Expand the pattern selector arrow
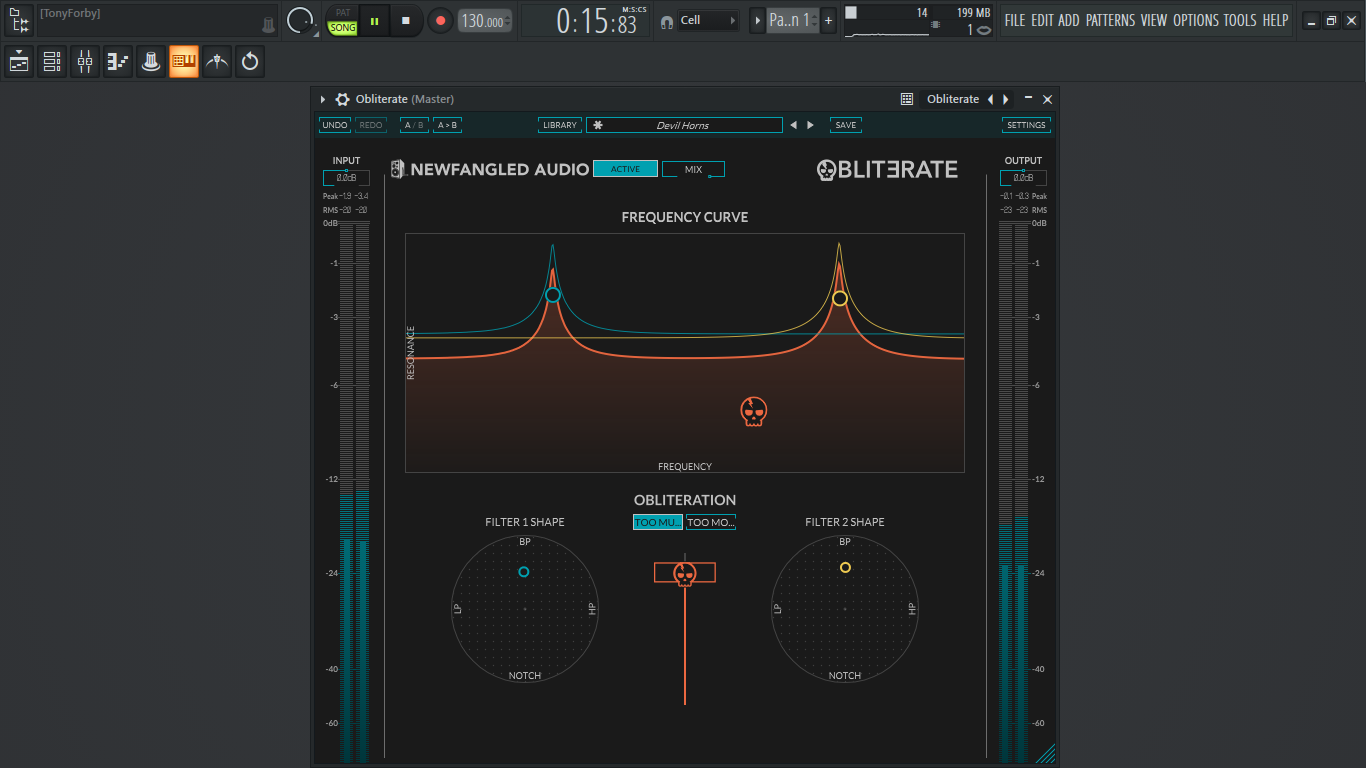The height and width of the screenshot is (768, 1366). point(757,20)
